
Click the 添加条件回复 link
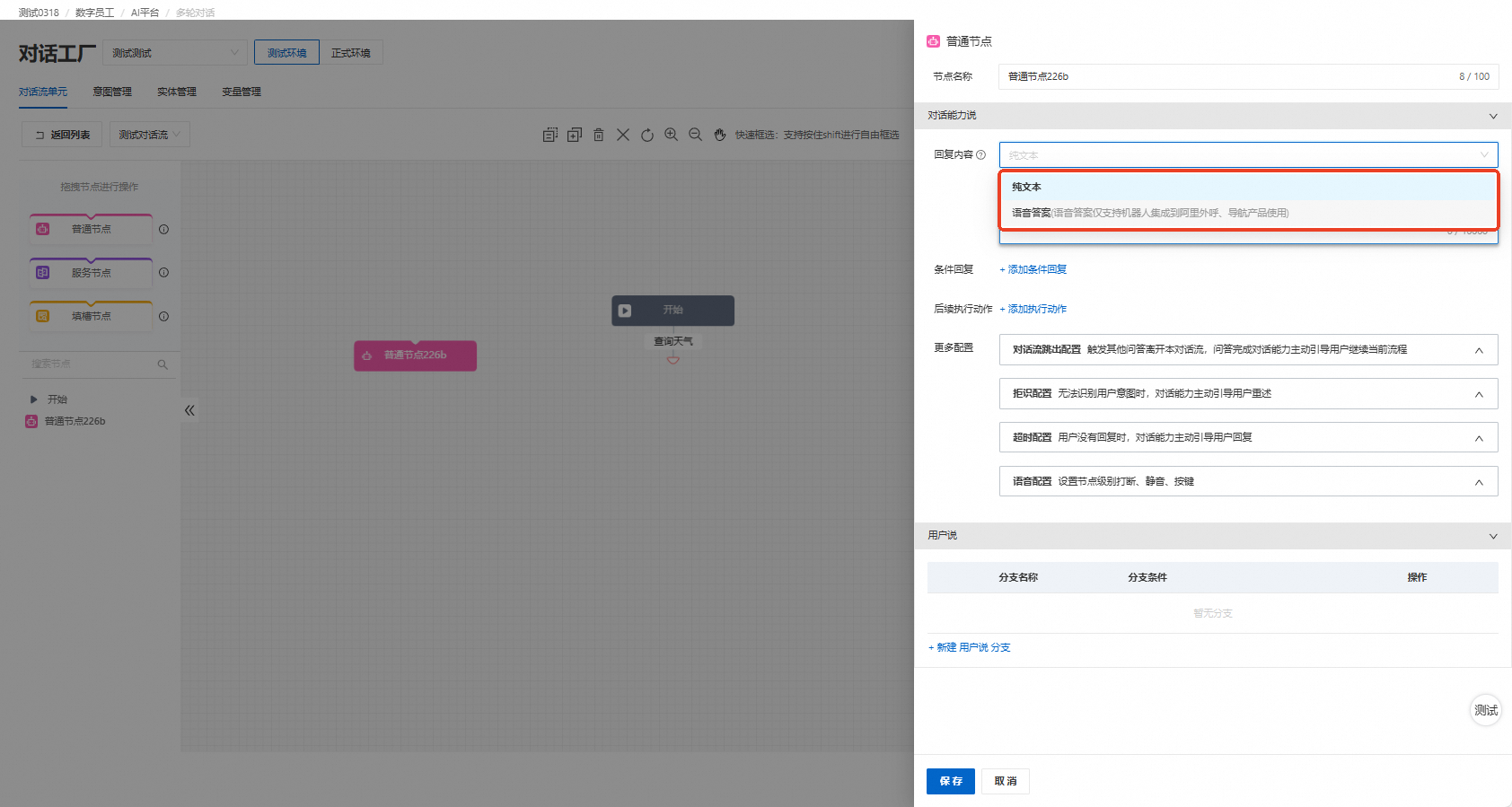1033,269
